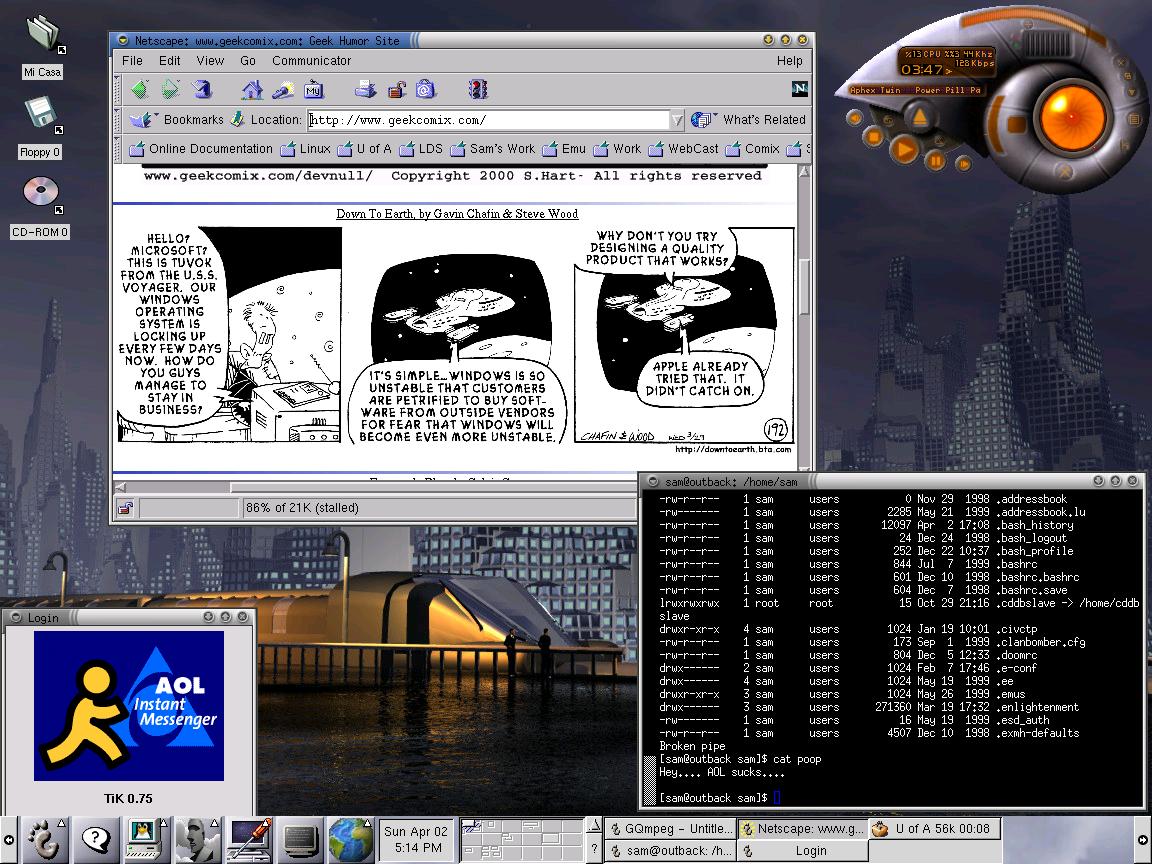
Task: Open the Go menu in Netscape
Action: 248,60
